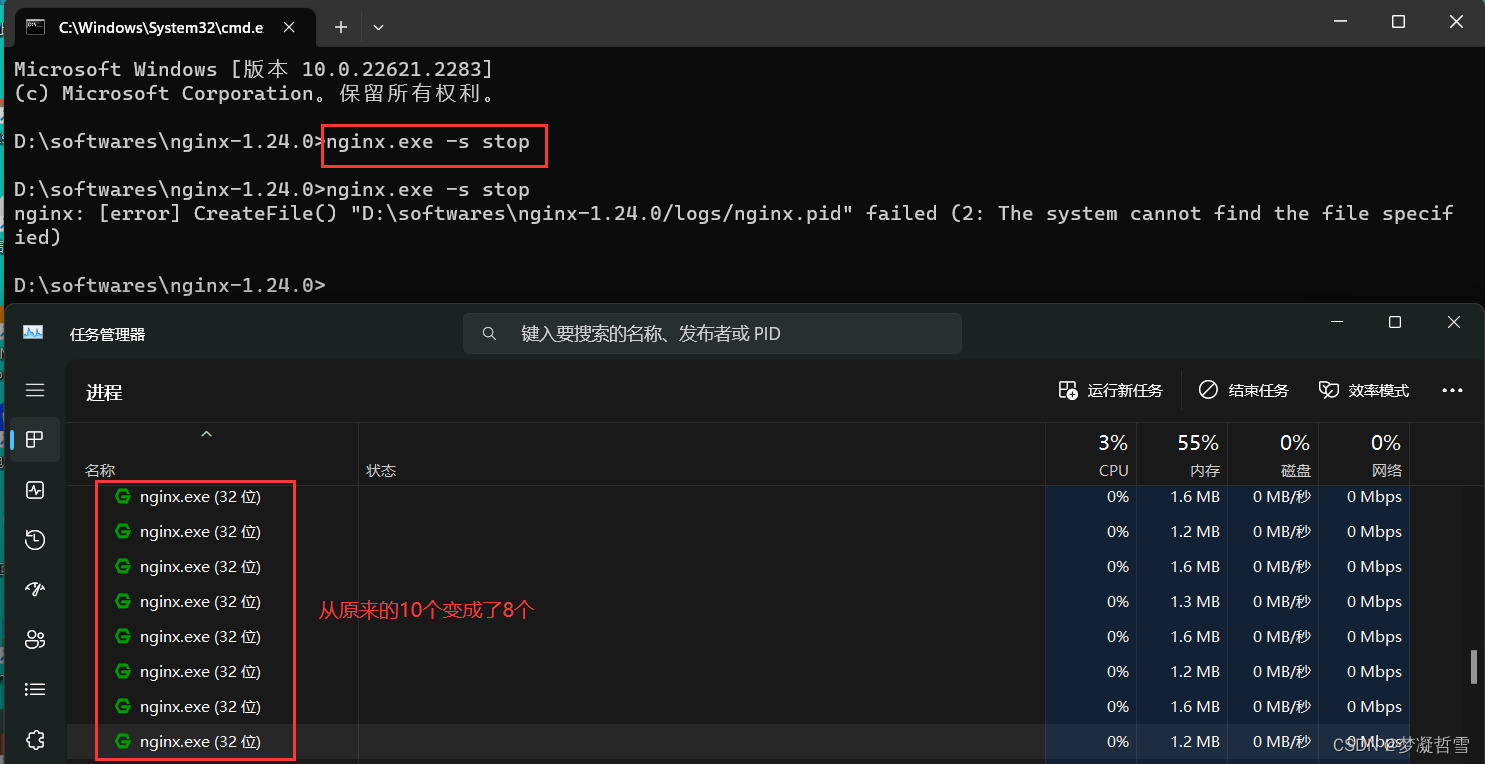Sort by 网络 column header

1364,455
